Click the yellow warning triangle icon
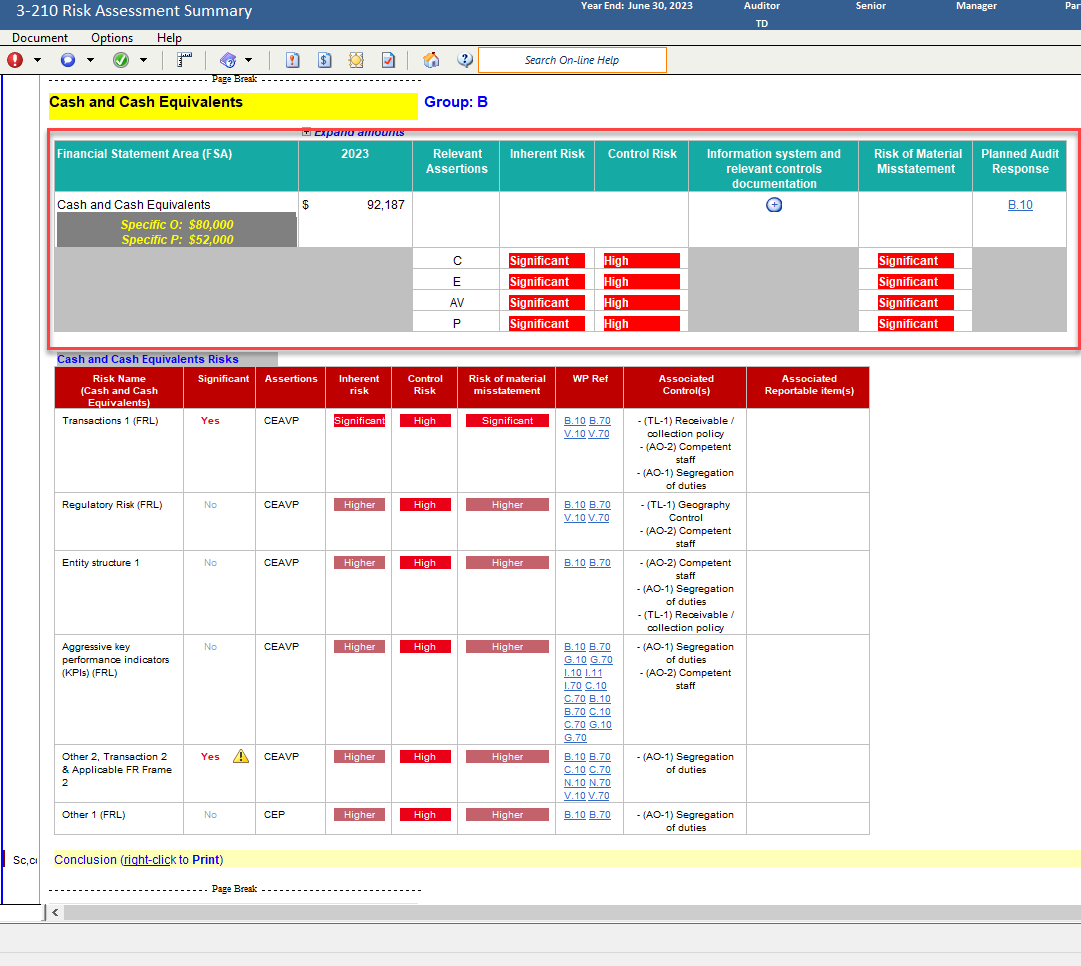The width and height of the screenshot is (1081, 966). pos(241,757)
